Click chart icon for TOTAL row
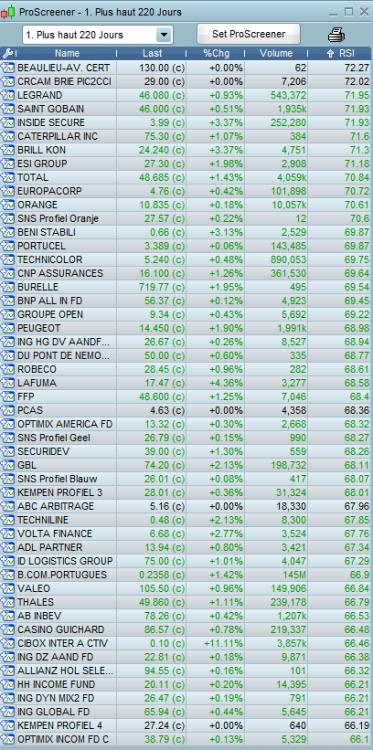The image size is (373, 750). click(8, 177)
